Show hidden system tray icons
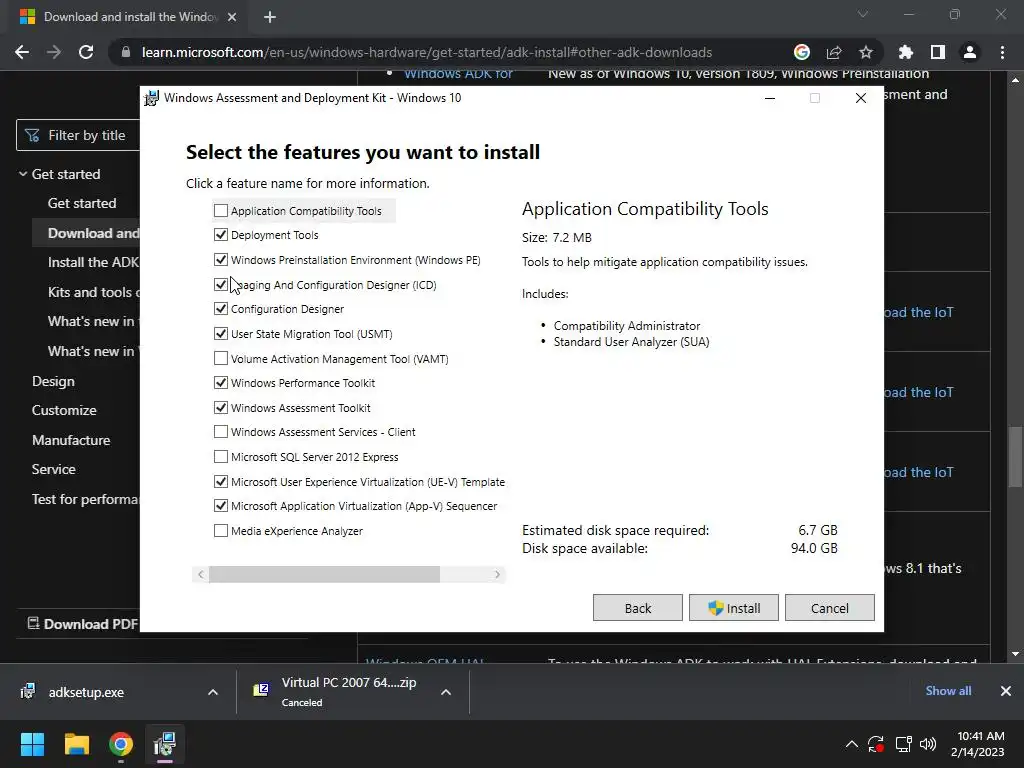The width and height of the screenshot is (1024, 768). [x=852, y=744]
